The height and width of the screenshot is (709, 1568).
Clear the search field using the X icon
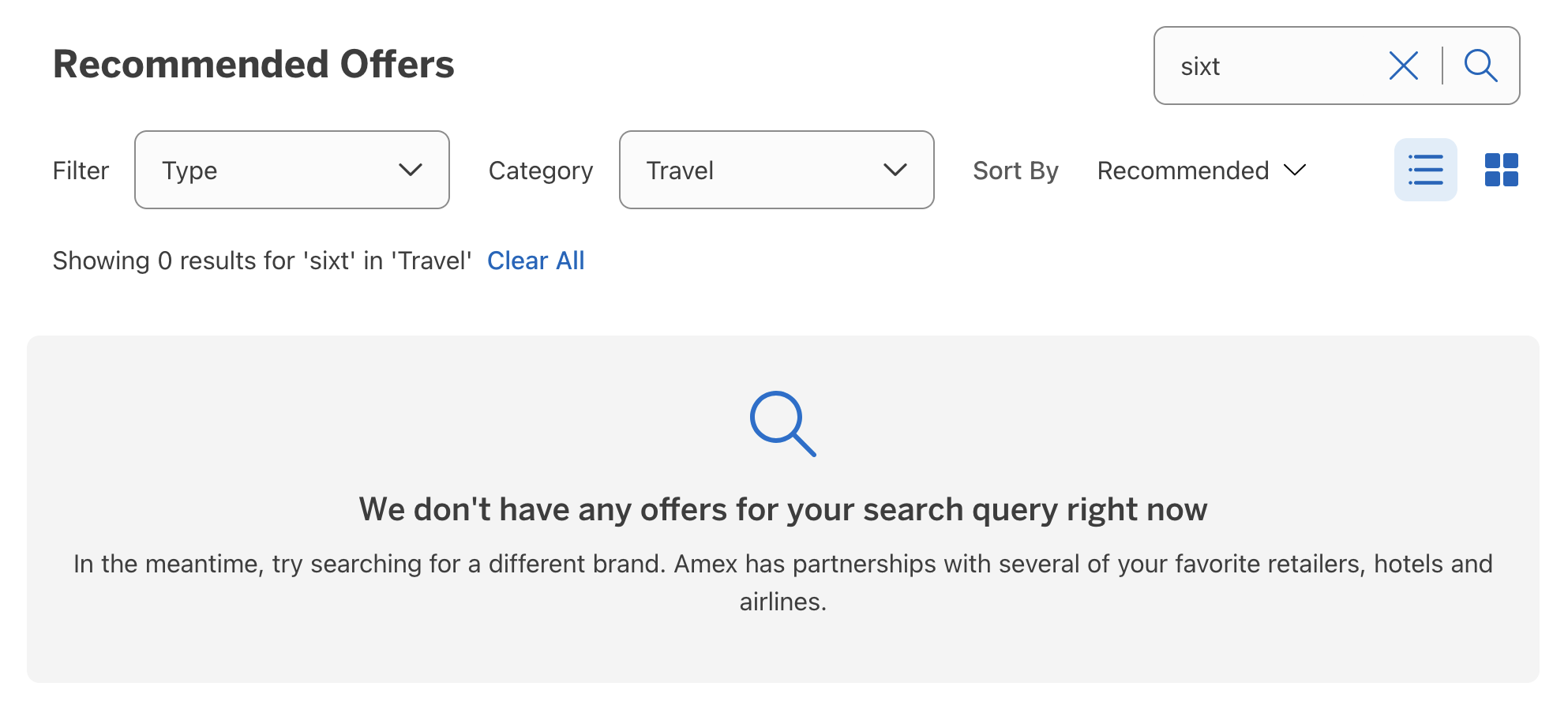1404,66
